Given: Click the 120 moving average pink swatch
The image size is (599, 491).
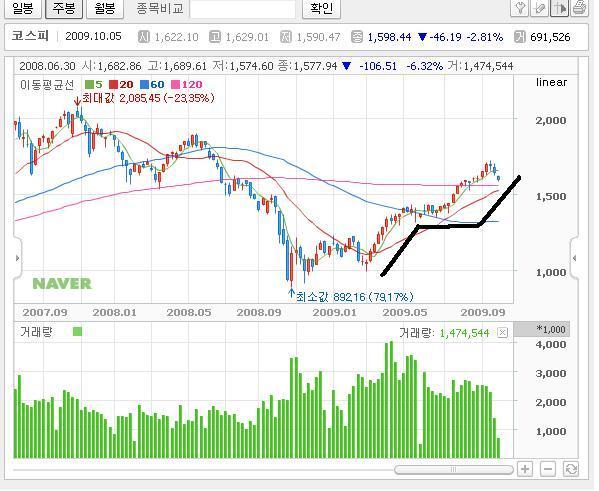Looking at the screenshot, I should [175, 84].
